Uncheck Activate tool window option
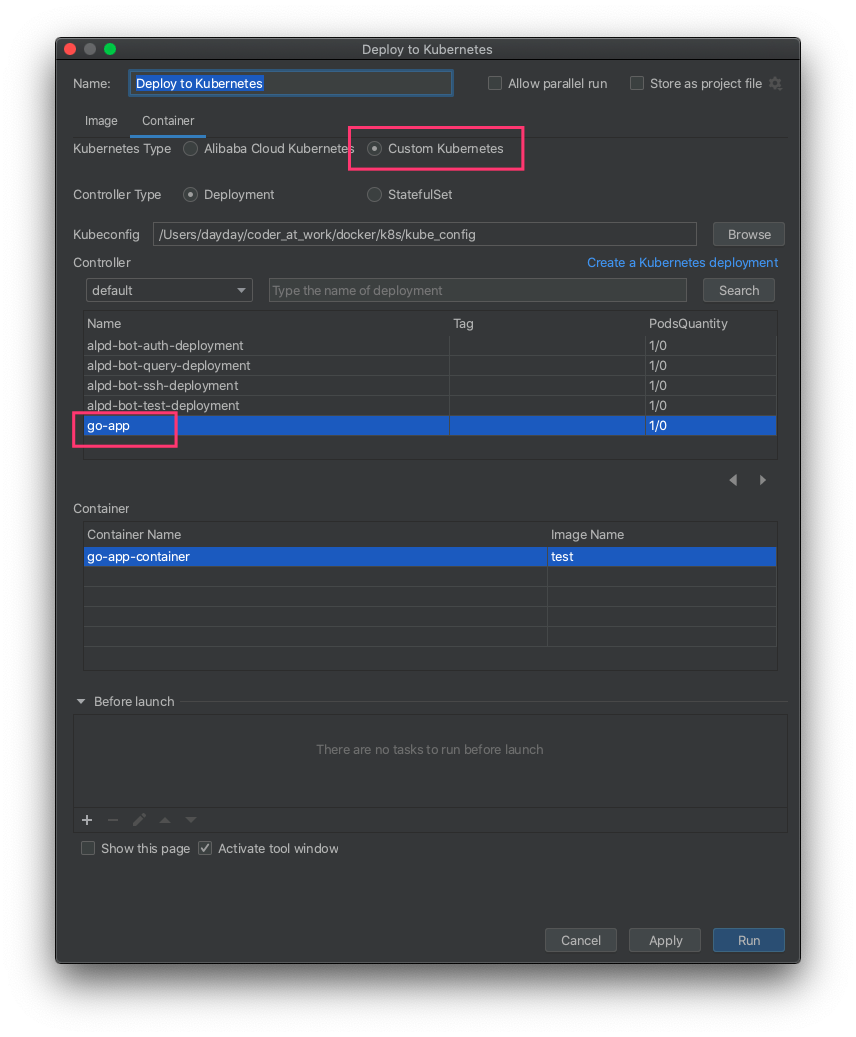 pos(205,849)
